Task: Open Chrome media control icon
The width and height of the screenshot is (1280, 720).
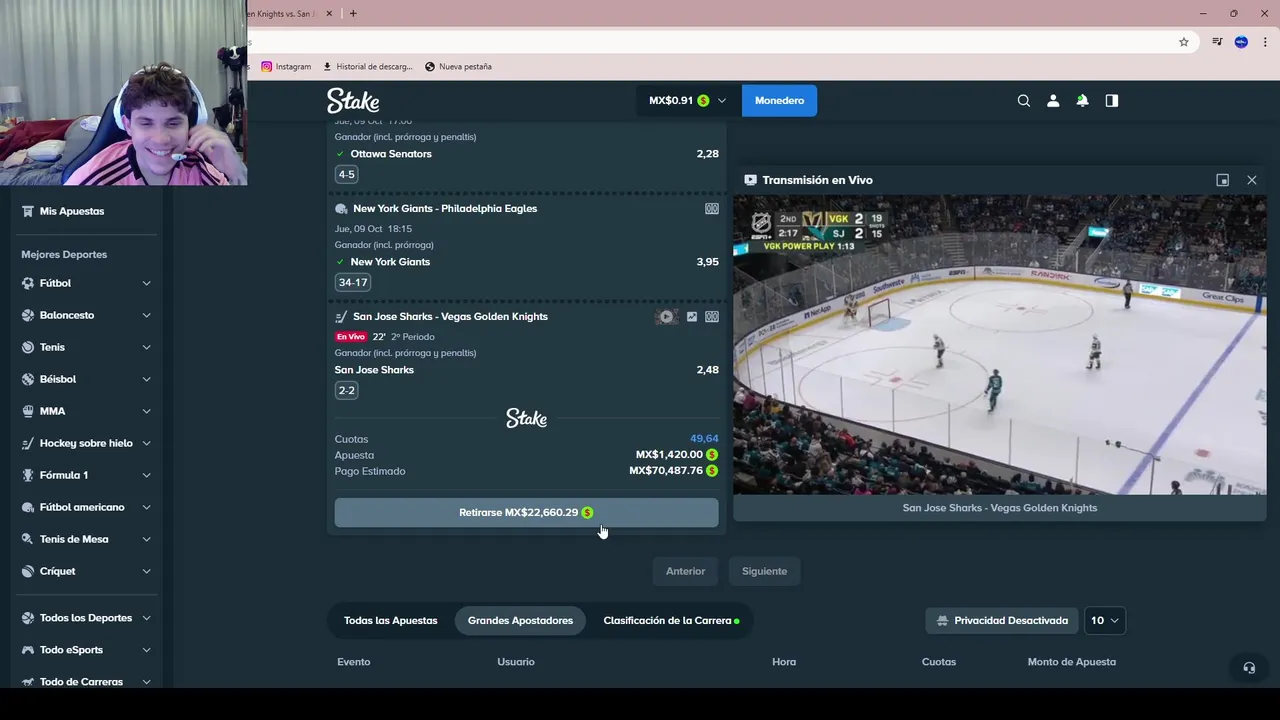Action: [x=1217, y=42]
